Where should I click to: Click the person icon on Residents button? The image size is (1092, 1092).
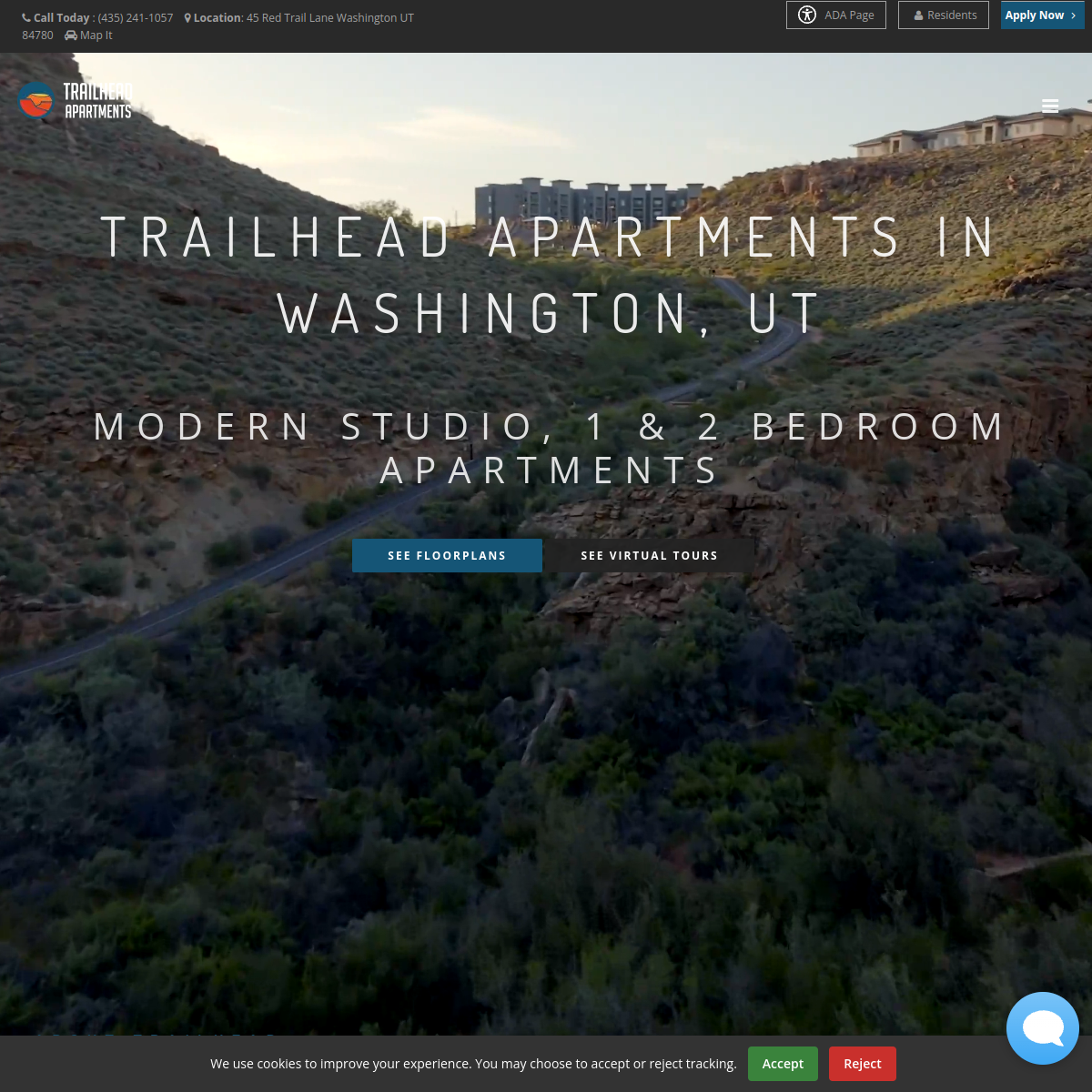[918, 15]
